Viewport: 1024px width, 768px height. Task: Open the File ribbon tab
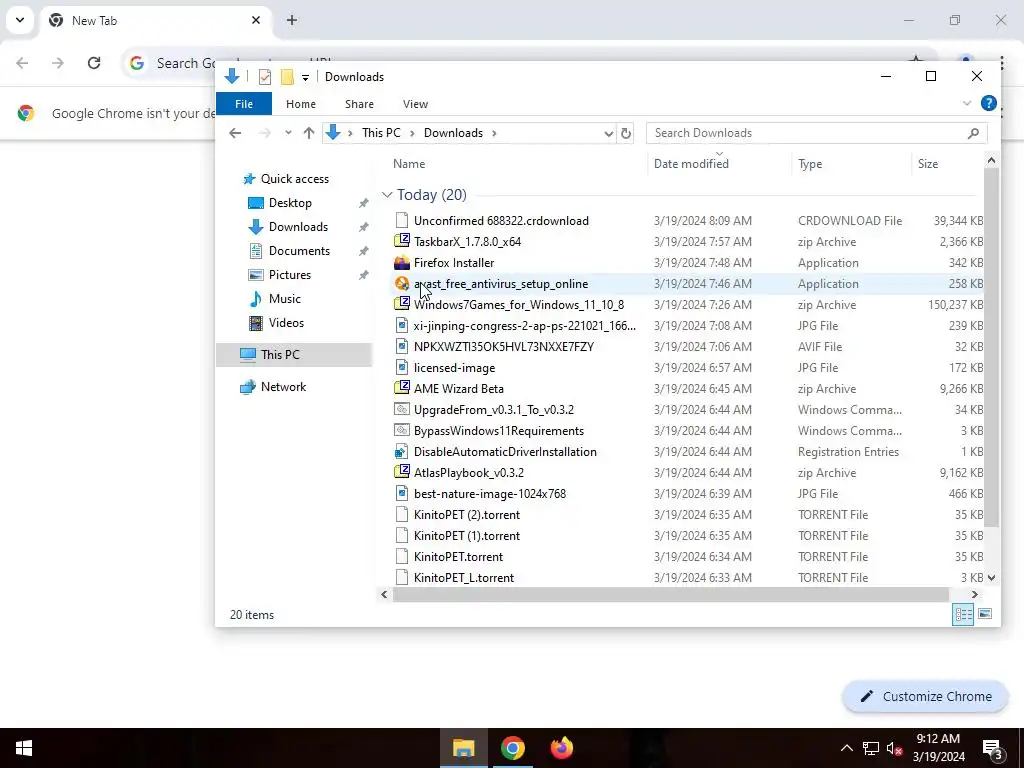[244, 104]
